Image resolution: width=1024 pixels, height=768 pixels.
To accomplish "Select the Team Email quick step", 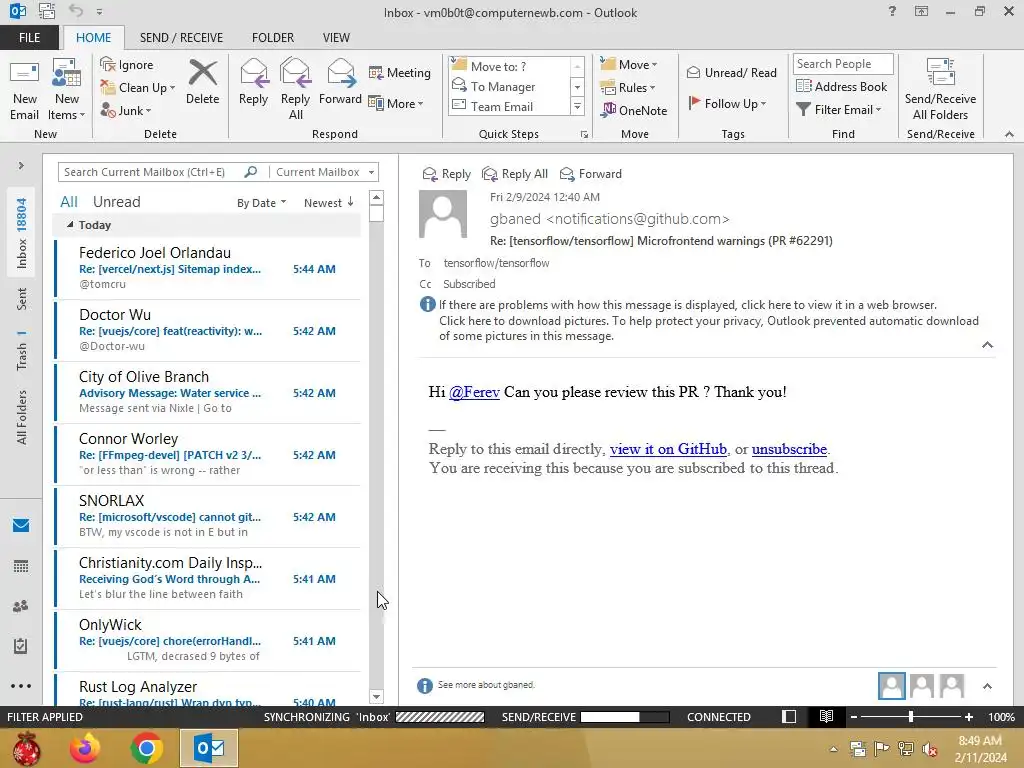I will (x=509, y=106).
